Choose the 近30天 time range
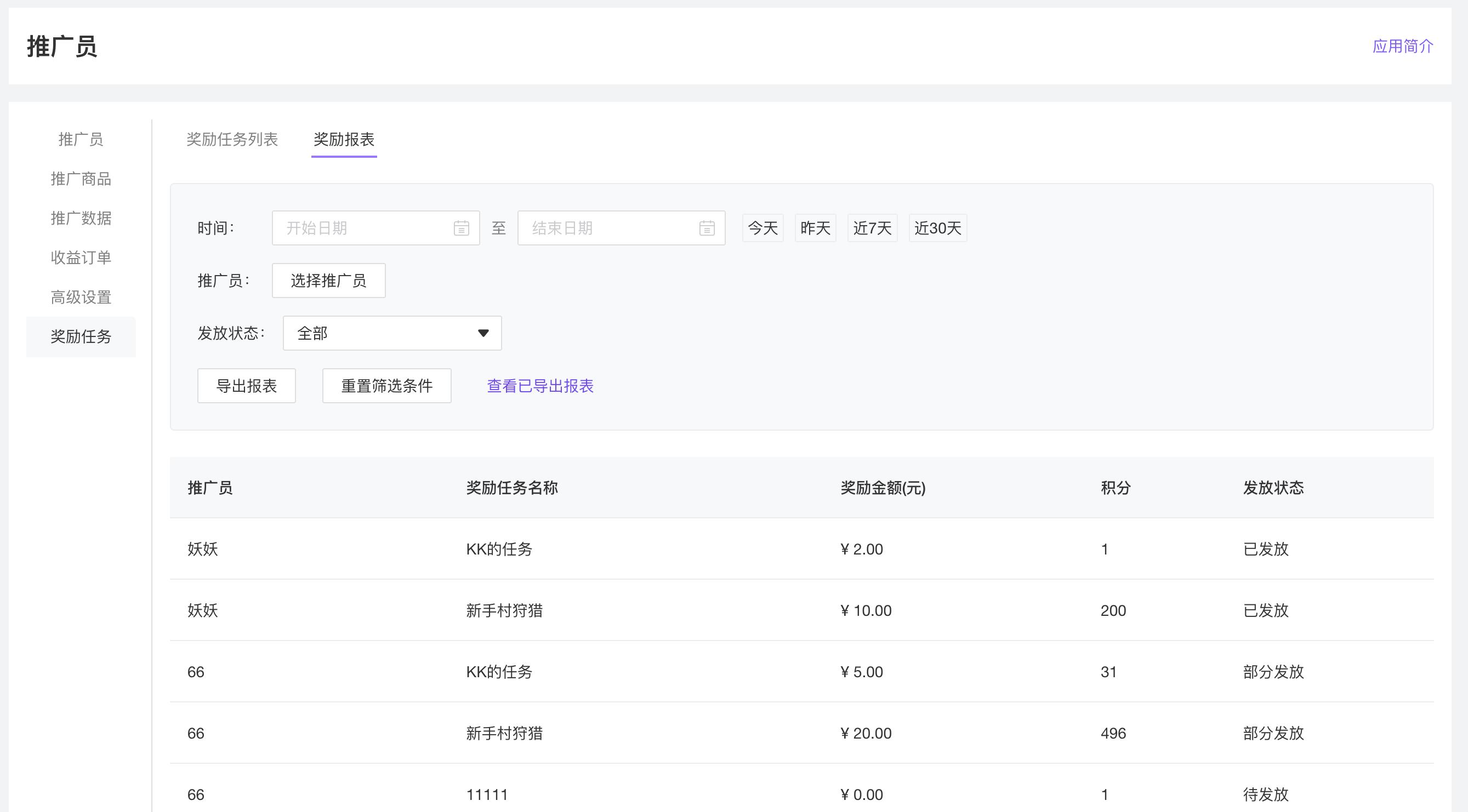1468x812 pixels. [937, 228]
